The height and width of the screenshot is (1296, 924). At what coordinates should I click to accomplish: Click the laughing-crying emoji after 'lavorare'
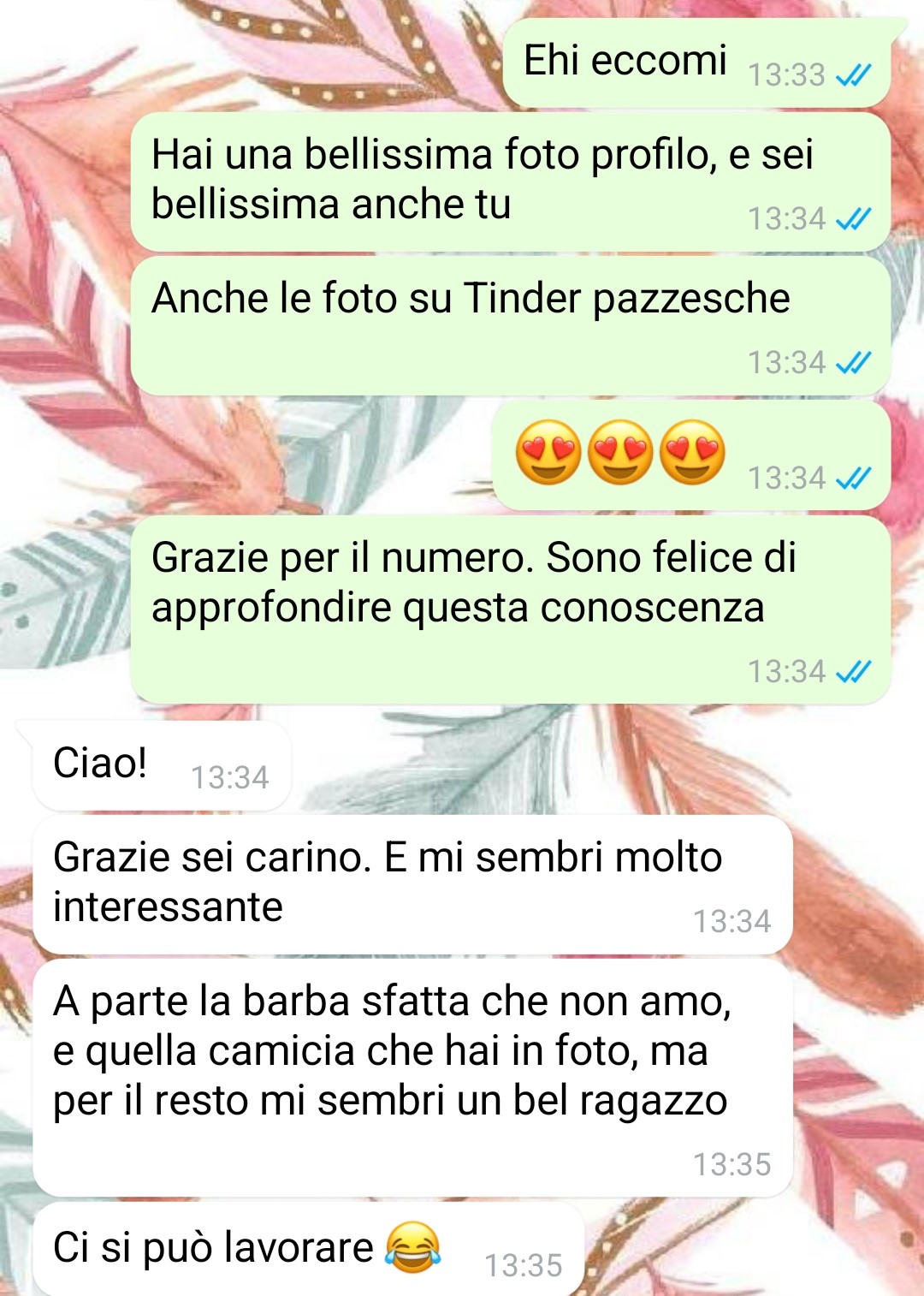coord(413,1247)
